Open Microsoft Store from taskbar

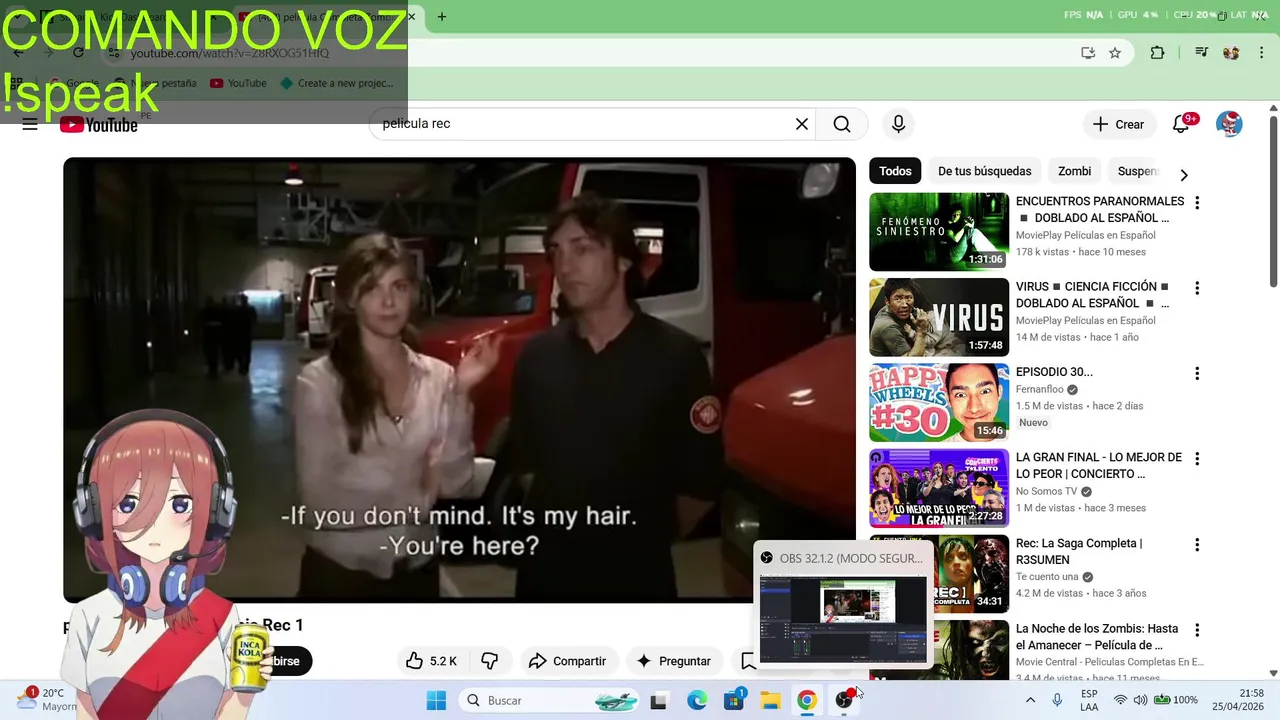click(x=734, y=700)
